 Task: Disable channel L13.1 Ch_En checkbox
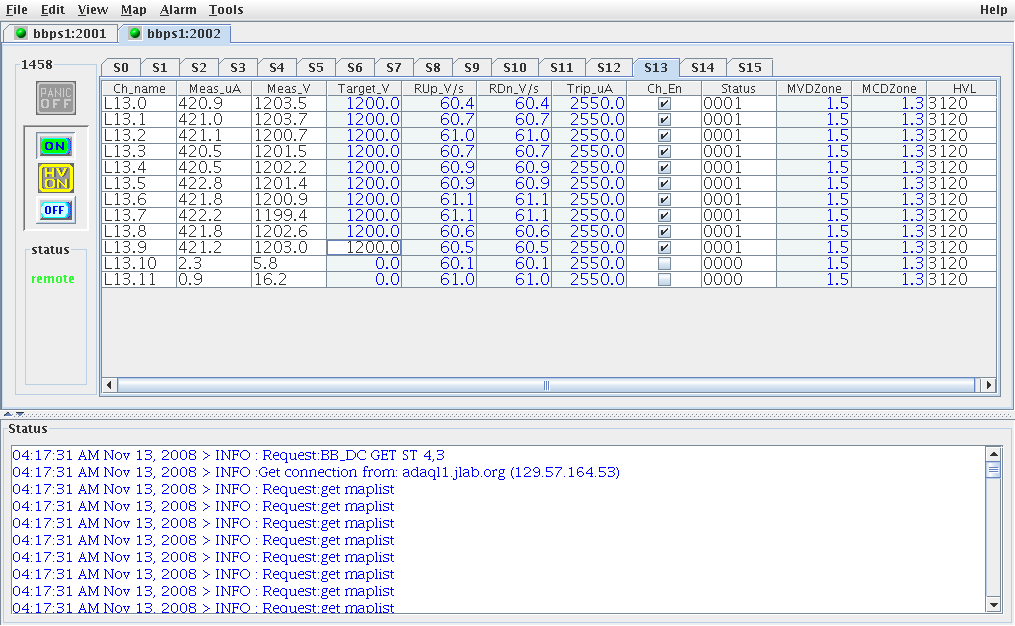point(664,120)
